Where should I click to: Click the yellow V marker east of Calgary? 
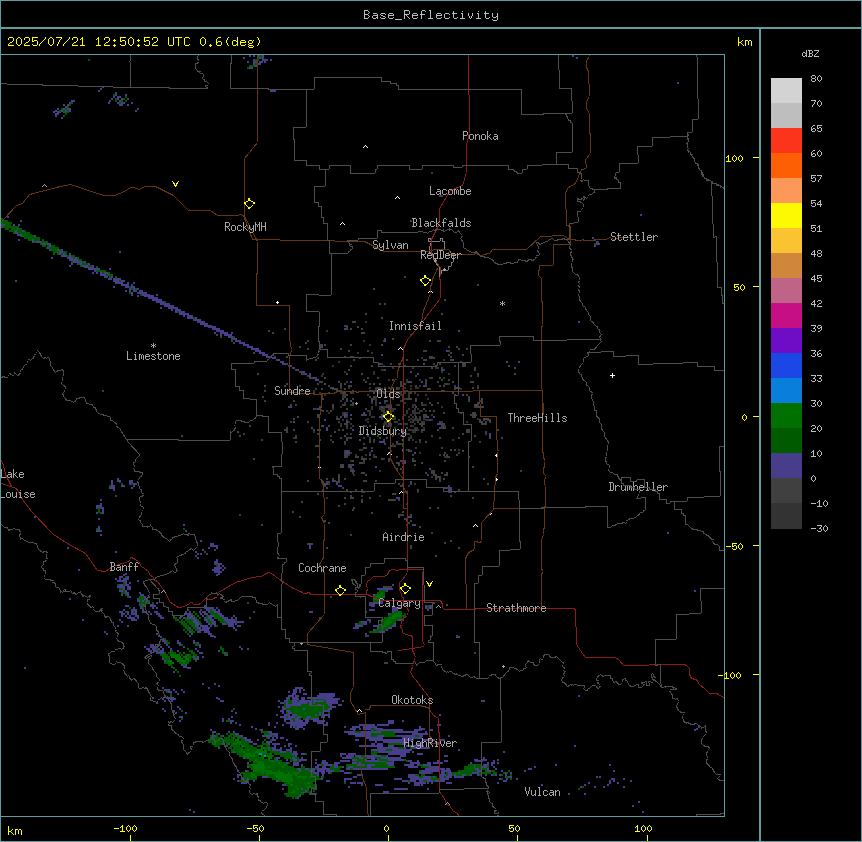(x=429, y=584)
